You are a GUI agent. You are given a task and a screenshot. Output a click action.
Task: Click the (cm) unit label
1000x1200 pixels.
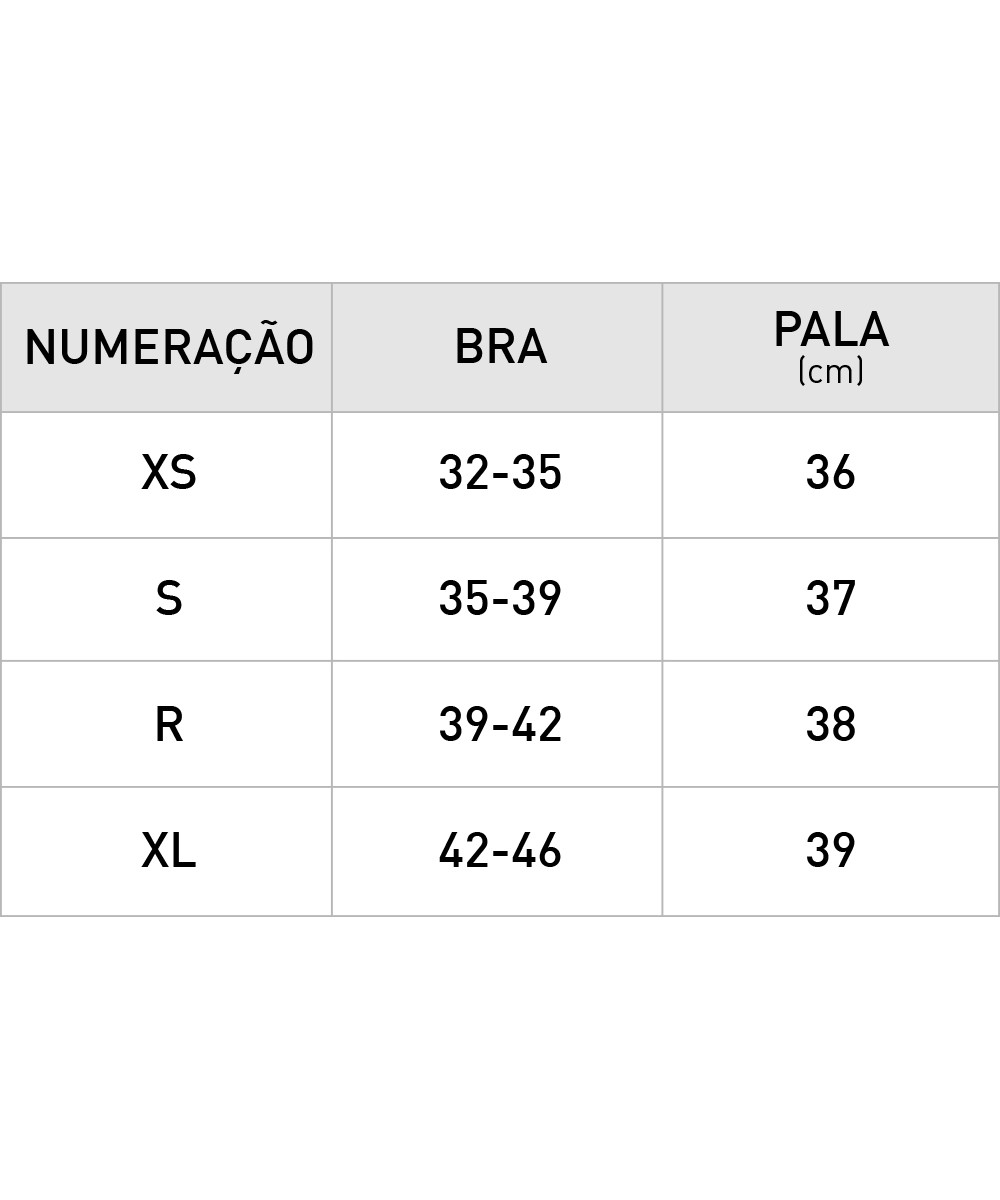pyautogui.click(x=831, y=372)
